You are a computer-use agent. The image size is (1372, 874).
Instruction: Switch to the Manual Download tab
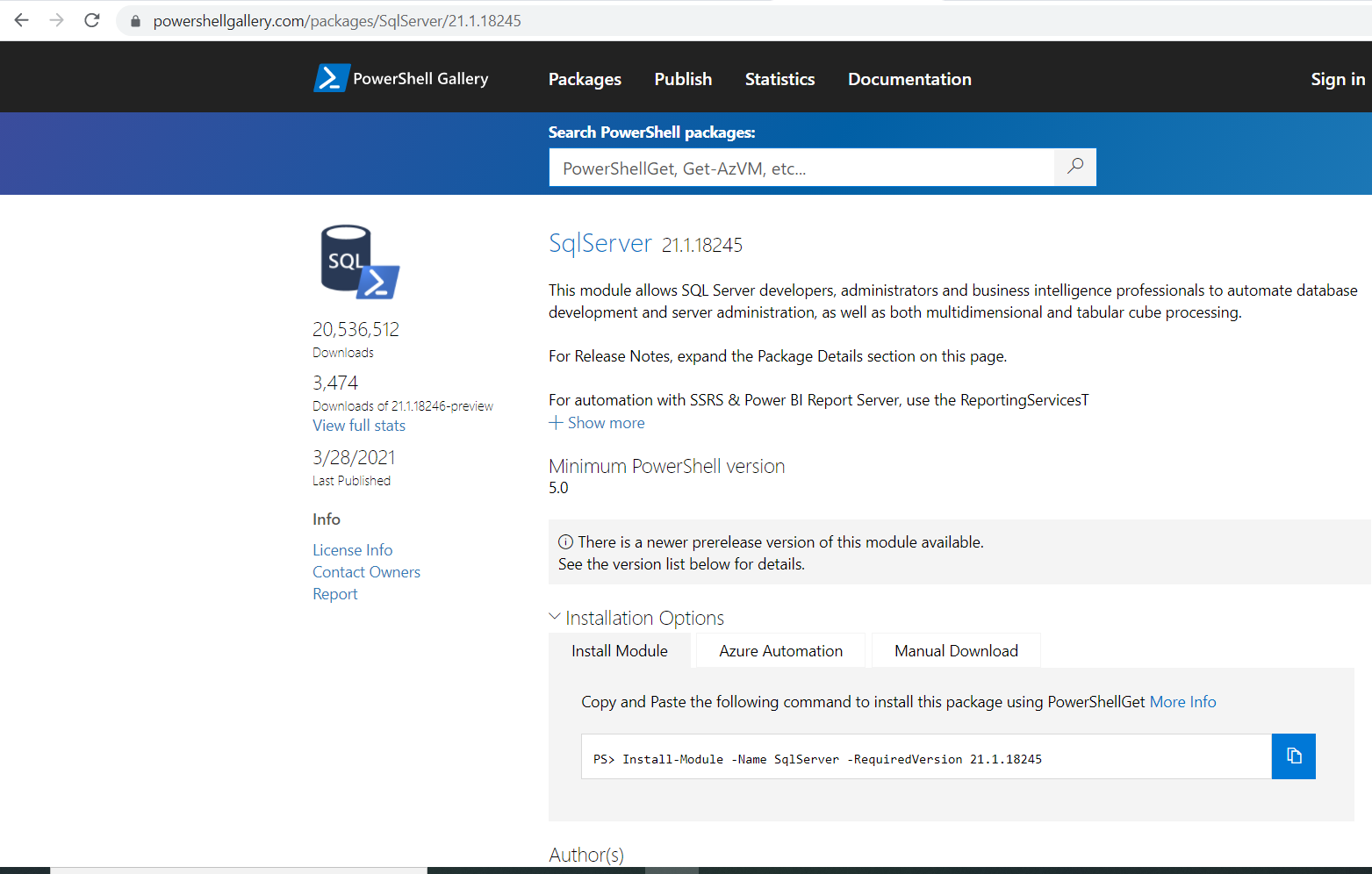point(956,651)
